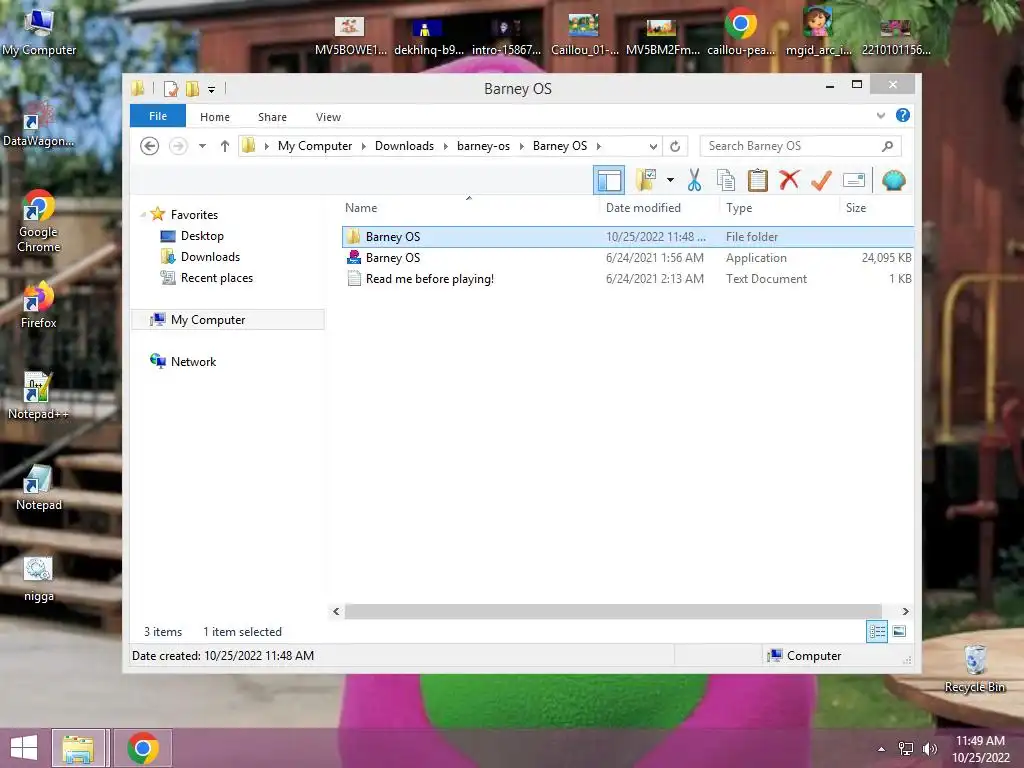The image size is (1024, 768).
Task: Paste using the clipboard toolbar icon
Action: point(758,180)
